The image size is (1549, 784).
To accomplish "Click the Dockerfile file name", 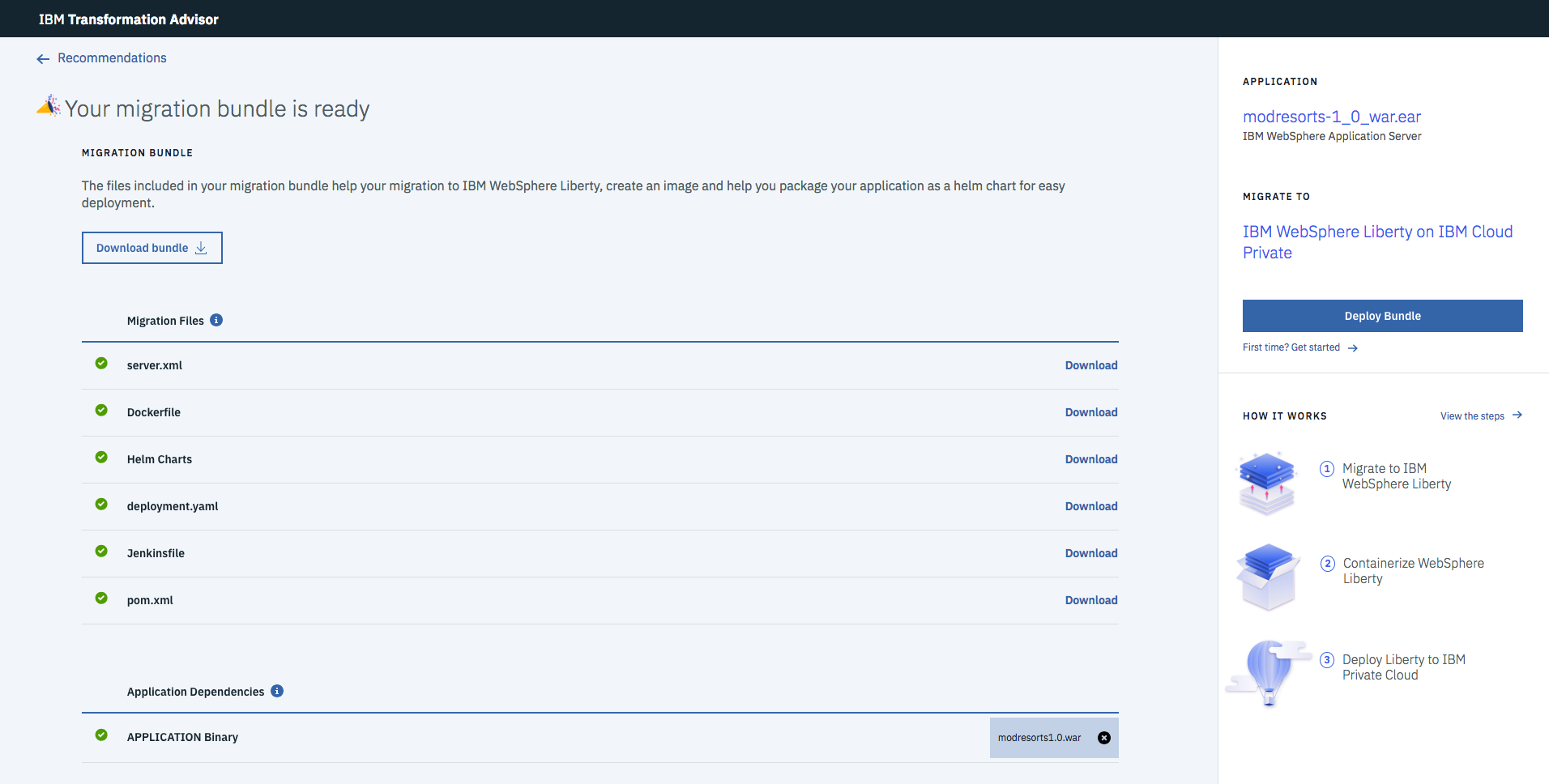I will pos(154,412).
